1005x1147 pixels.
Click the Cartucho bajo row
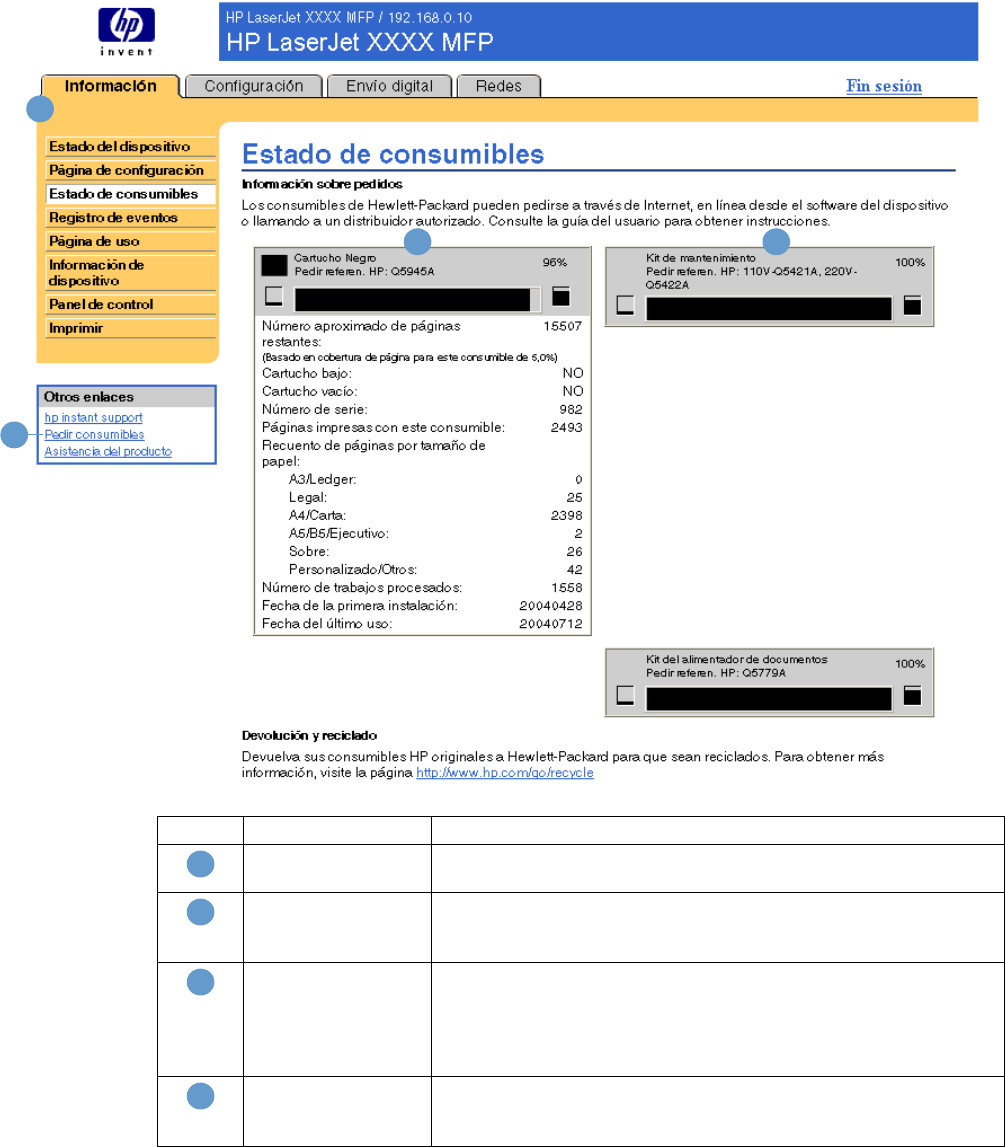[x=423, y=373]
